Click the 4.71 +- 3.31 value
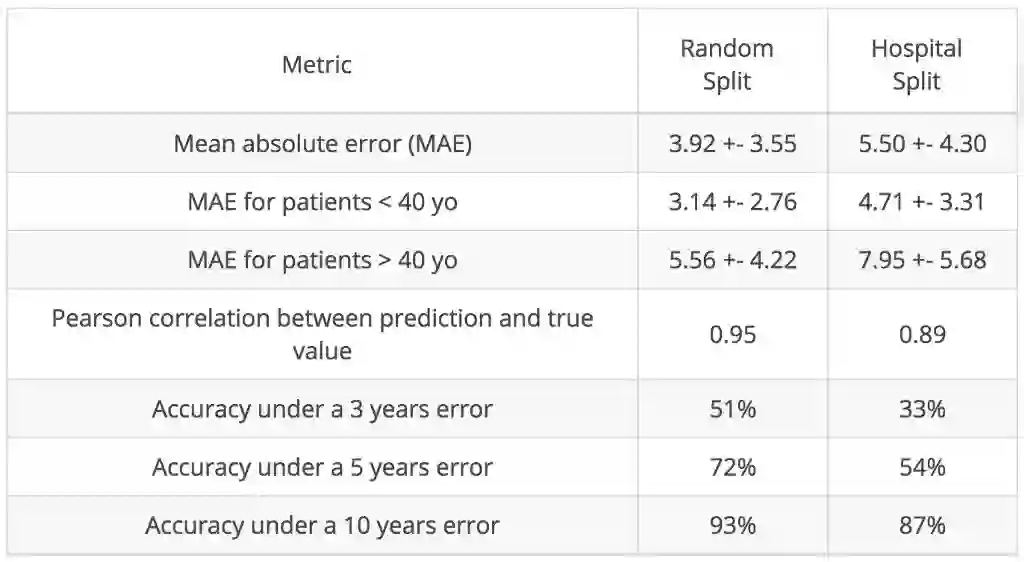 pyautogui.click(x=922, y=201)
